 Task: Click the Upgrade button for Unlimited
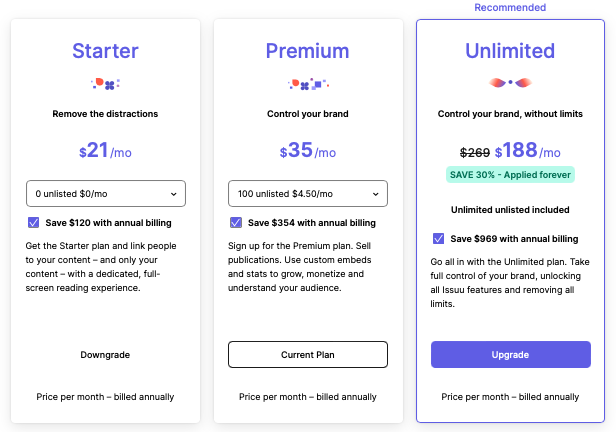pos(511,355)
